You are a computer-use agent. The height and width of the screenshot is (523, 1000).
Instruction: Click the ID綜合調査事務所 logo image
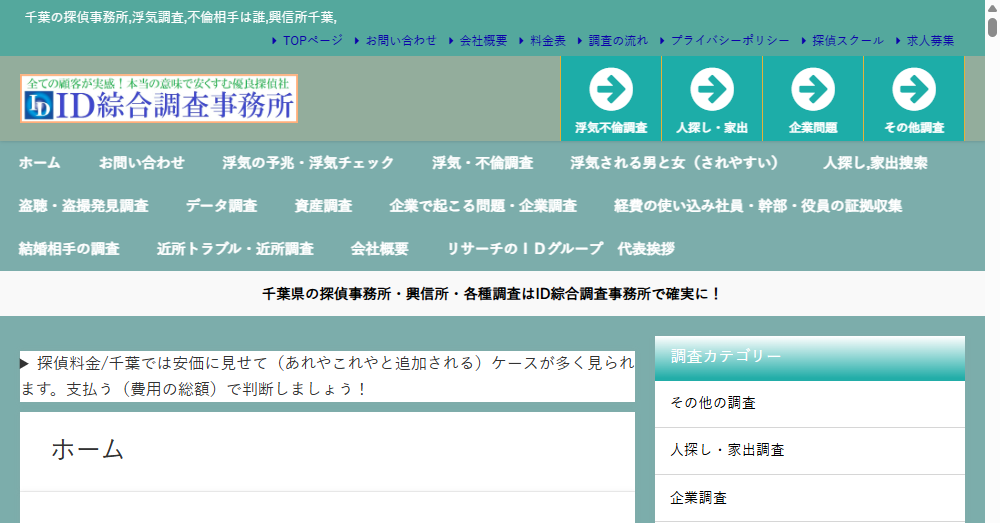pyautogui.click(x=159, y=98)
